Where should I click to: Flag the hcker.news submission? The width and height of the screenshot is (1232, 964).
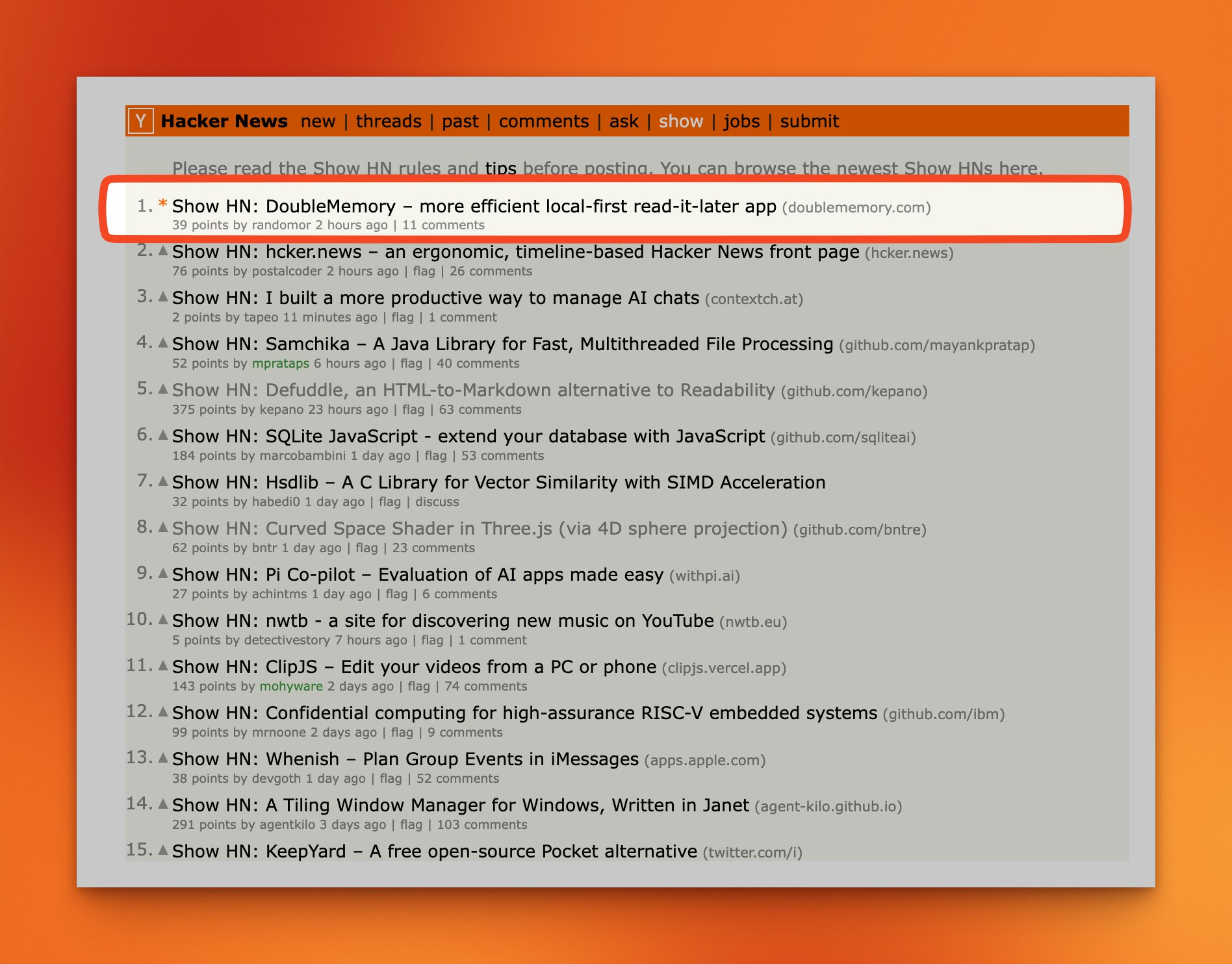coord(424,272)
